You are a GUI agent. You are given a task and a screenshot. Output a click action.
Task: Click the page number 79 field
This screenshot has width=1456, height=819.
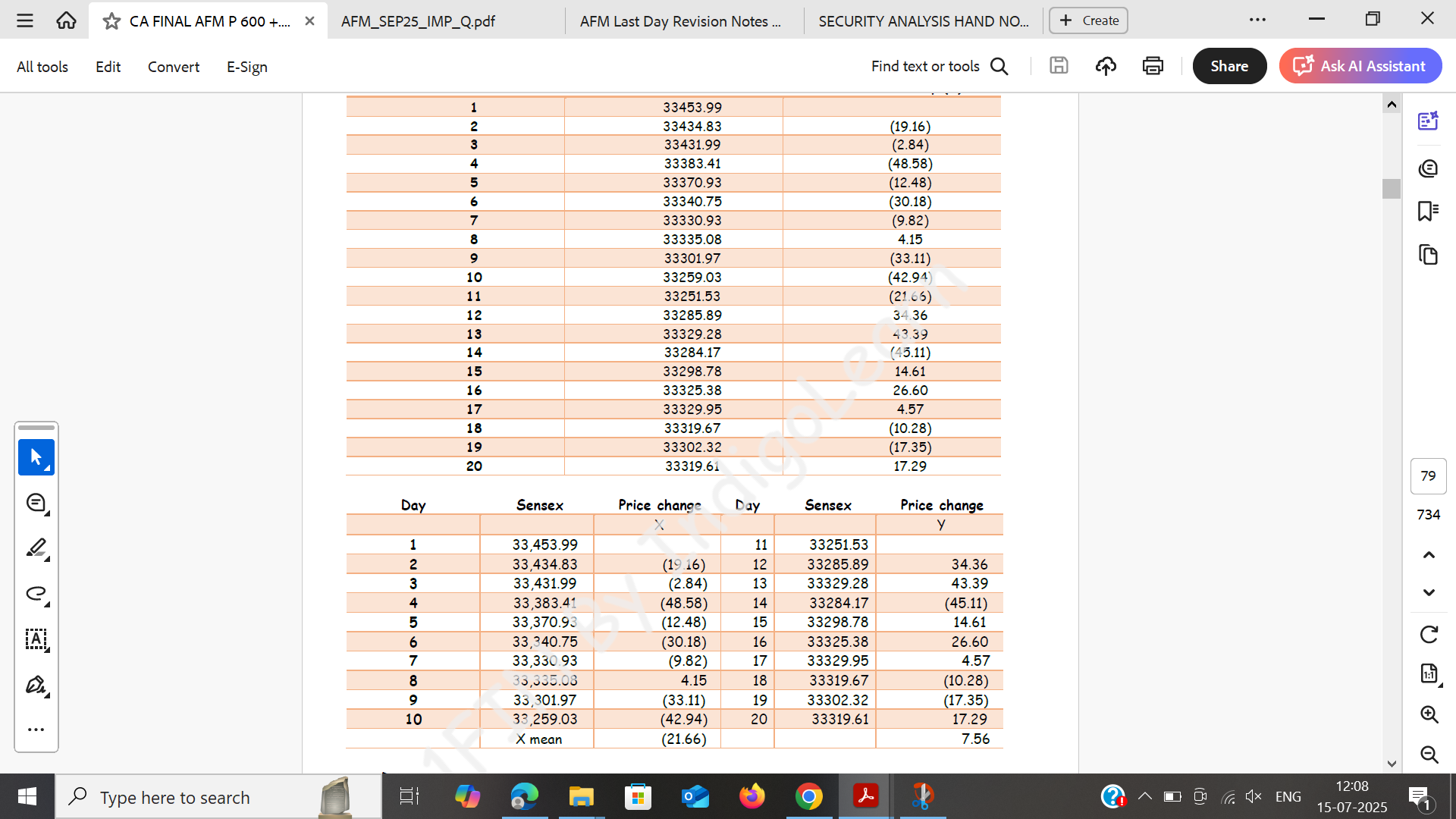click(1428, 475)
